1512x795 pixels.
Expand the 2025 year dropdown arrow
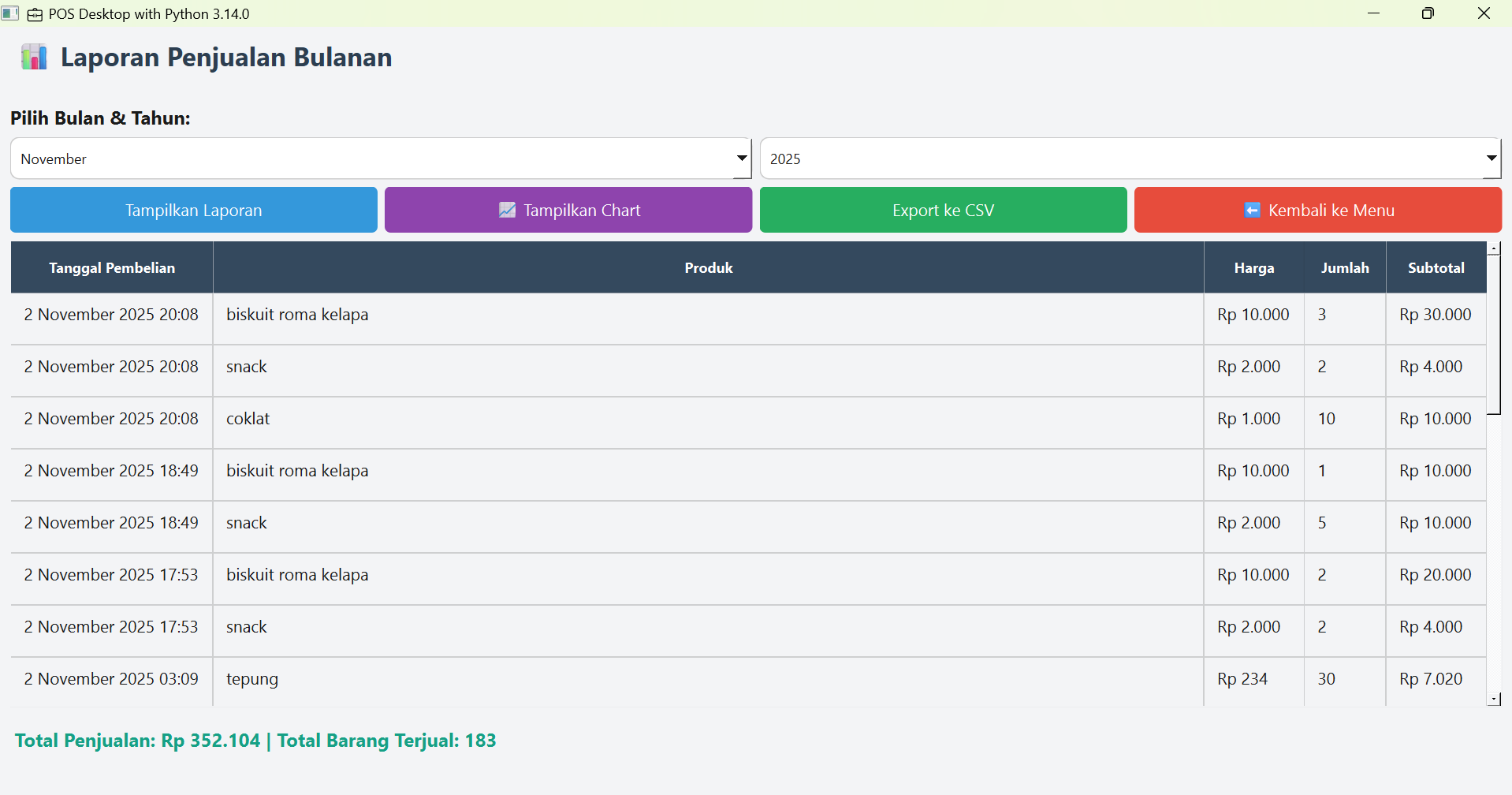click(x=1491, y=159)
